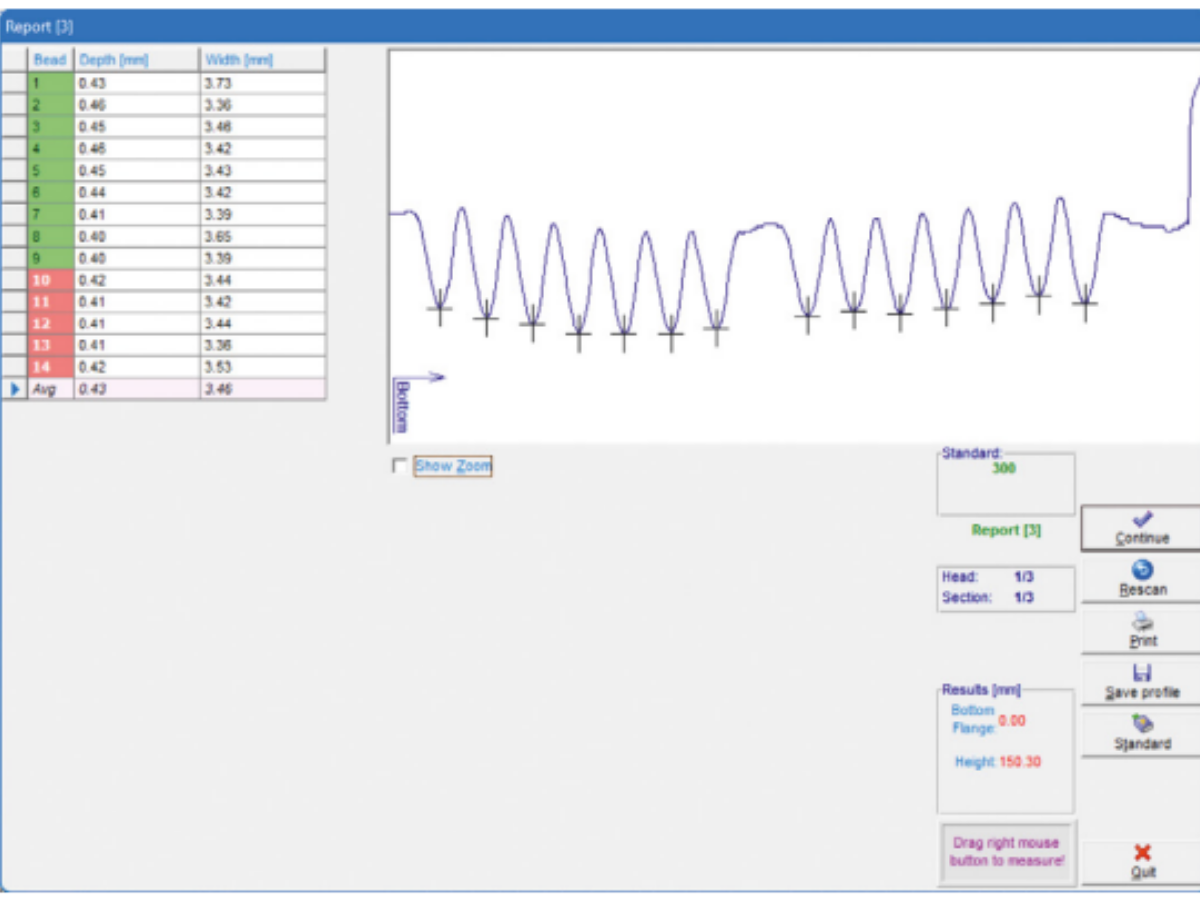Viewport: 1200px width, 900px height.
Task: Click the Bottom arrow label in the profile graph
Action: 403,405
